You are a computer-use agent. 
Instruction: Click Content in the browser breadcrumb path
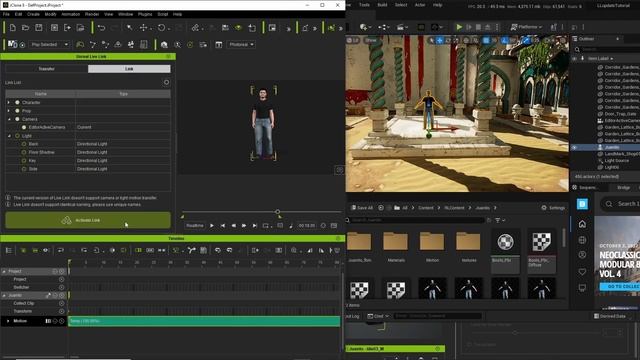click(x=425, y=208)
